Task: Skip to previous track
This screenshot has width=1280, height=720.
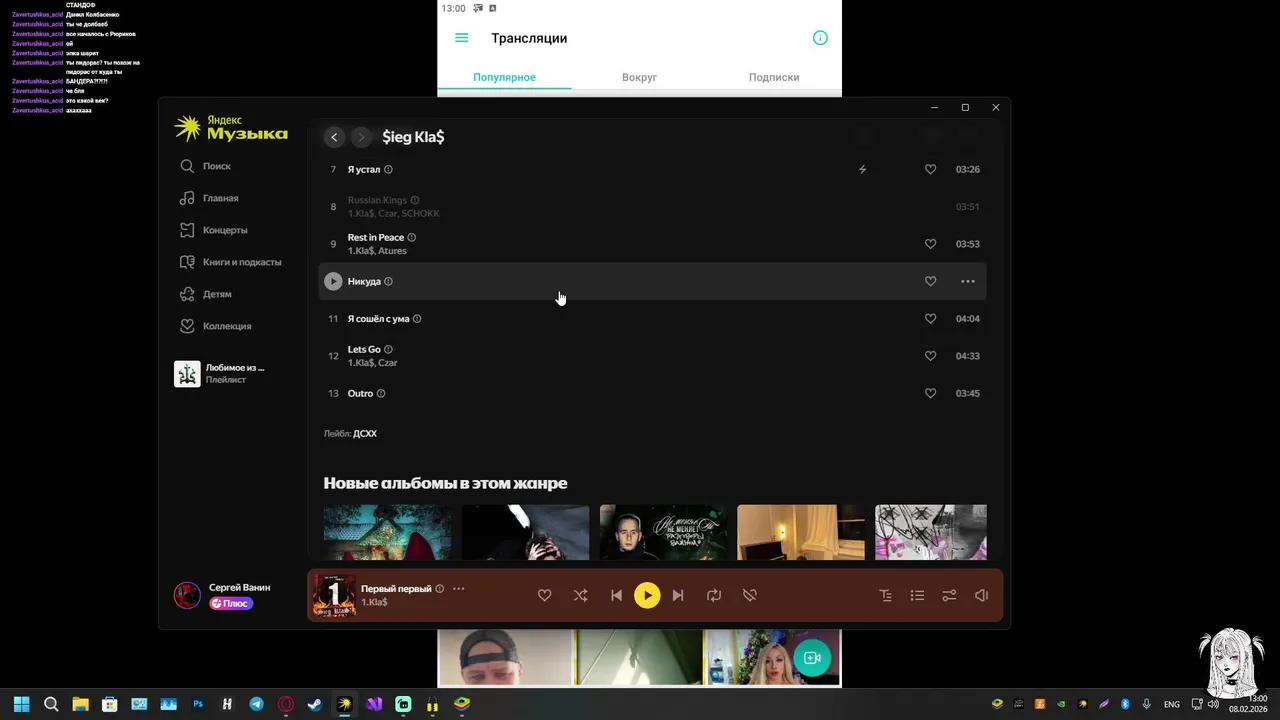Action: click(616, 595)
